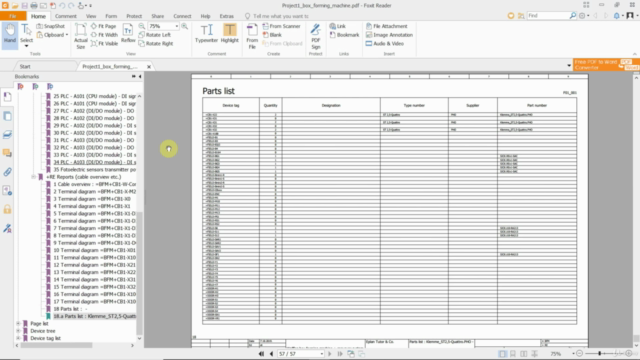Go to the first page

261,354
